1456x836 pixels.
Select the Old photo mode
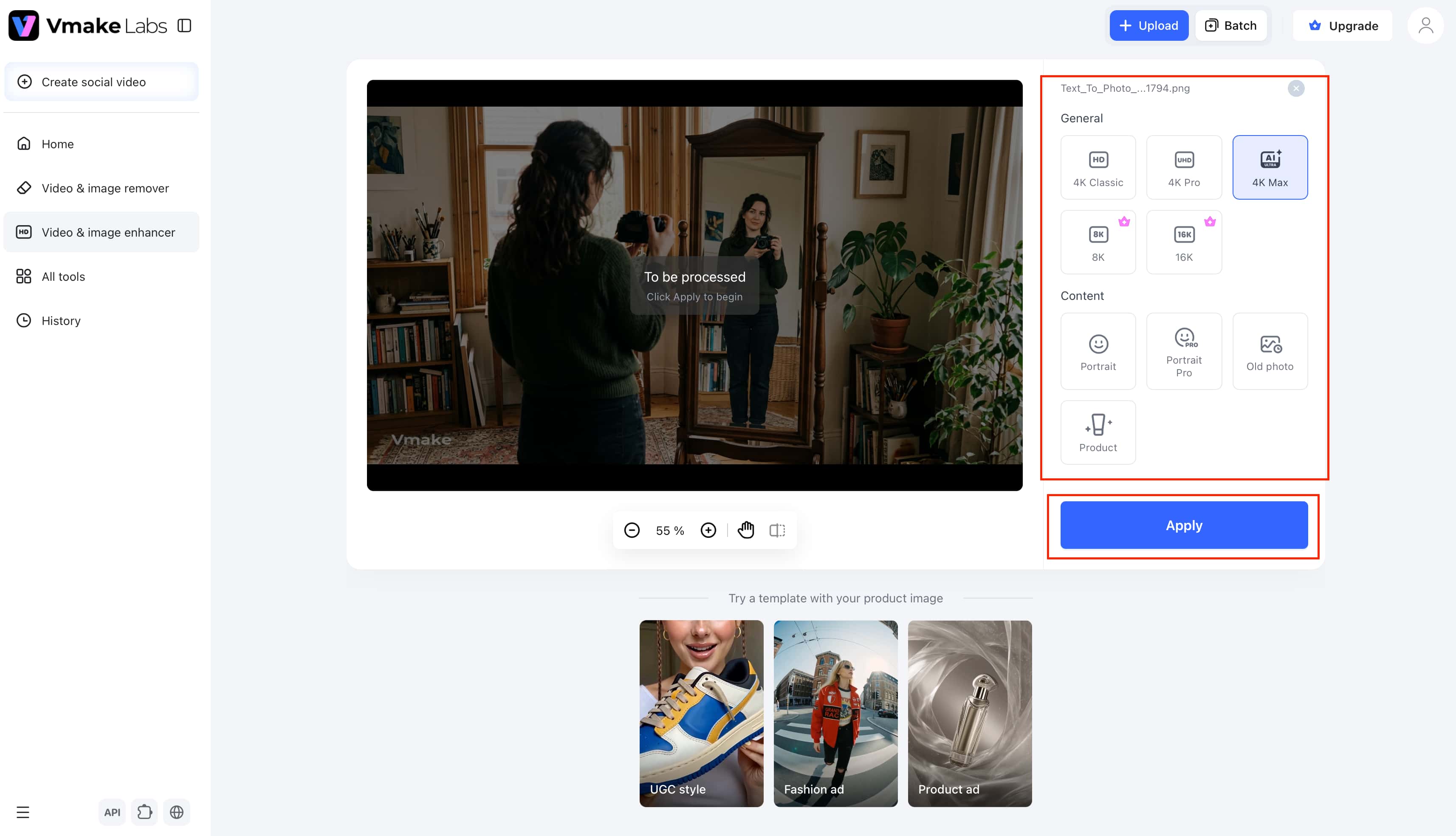pos(1270,351)
